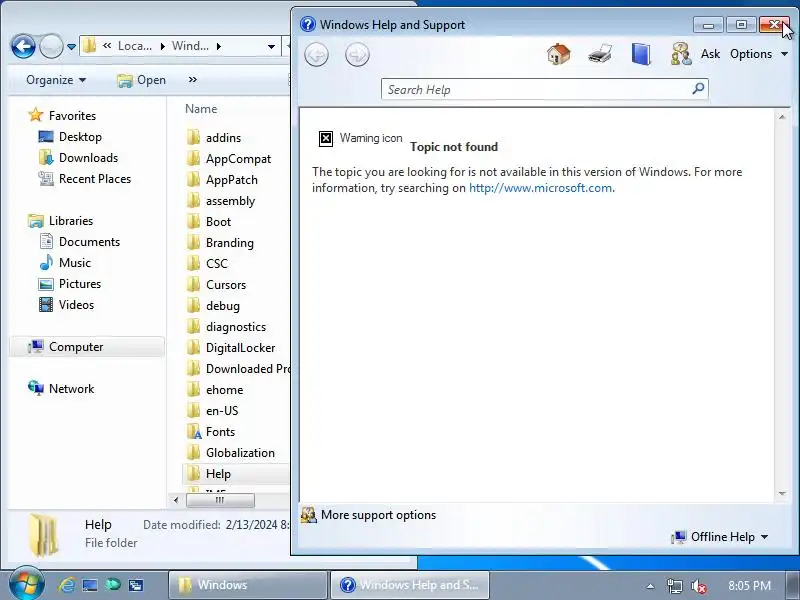Open the Videos library
The height and width of the screenshot is (600, 800).
[x=66, y=305]
